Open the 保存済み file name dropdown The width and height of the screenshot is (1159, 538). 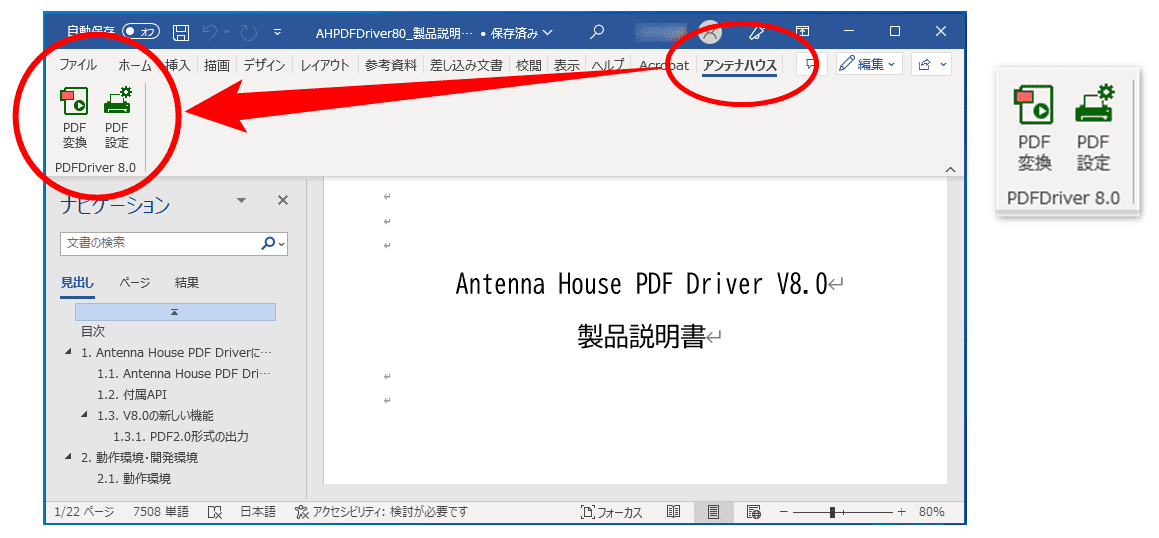click(x=548, y=33)
